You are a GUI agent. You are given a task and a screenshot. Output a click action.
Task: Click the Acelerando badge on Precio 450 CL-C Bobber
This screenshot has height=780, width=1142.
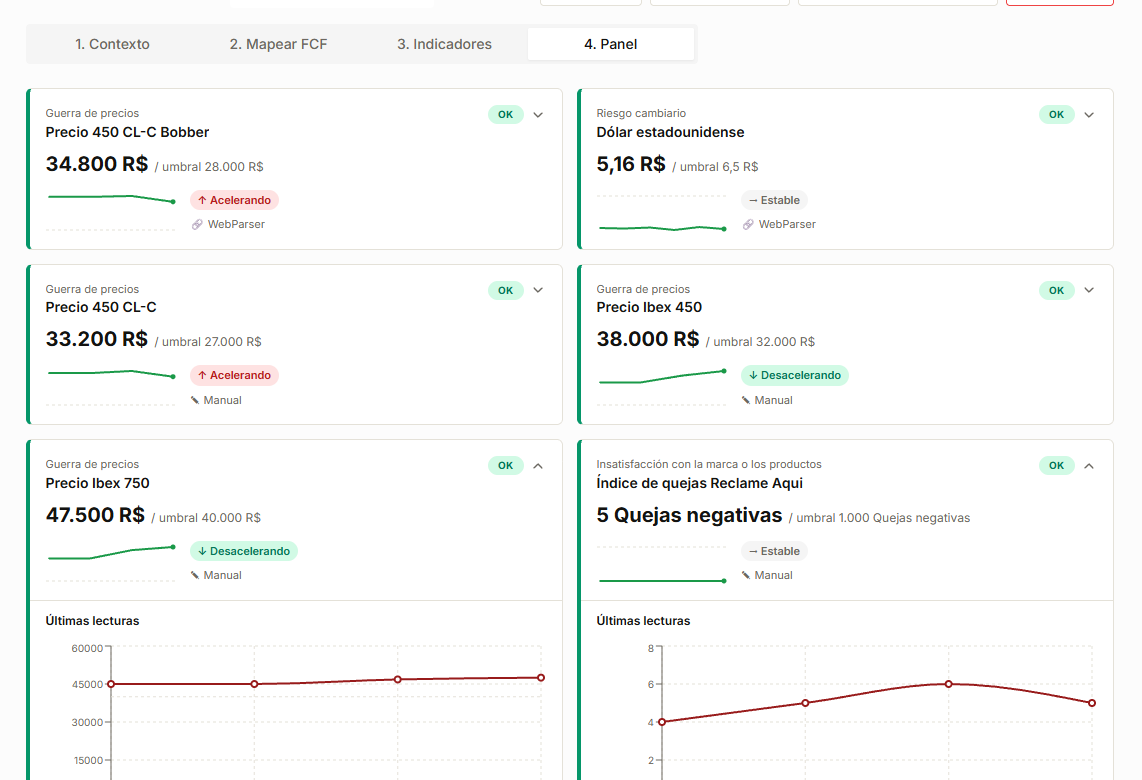click(x=235, y=200)
